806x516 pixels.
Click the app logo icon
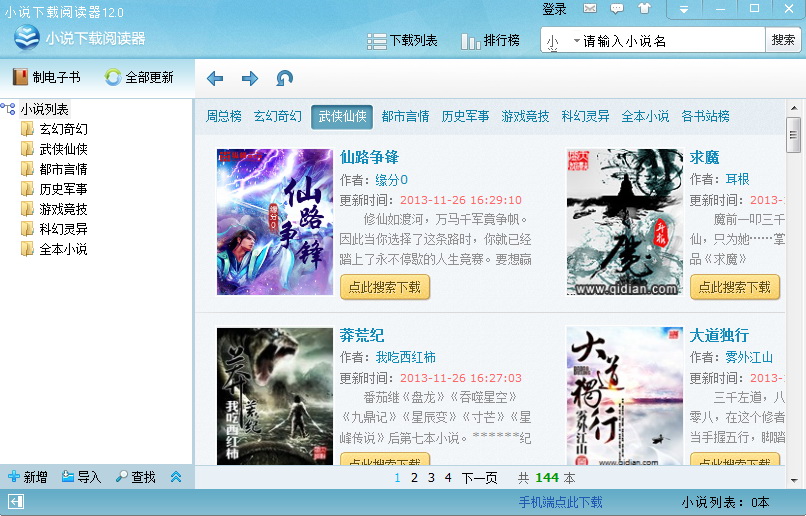(x=26, y=37)
